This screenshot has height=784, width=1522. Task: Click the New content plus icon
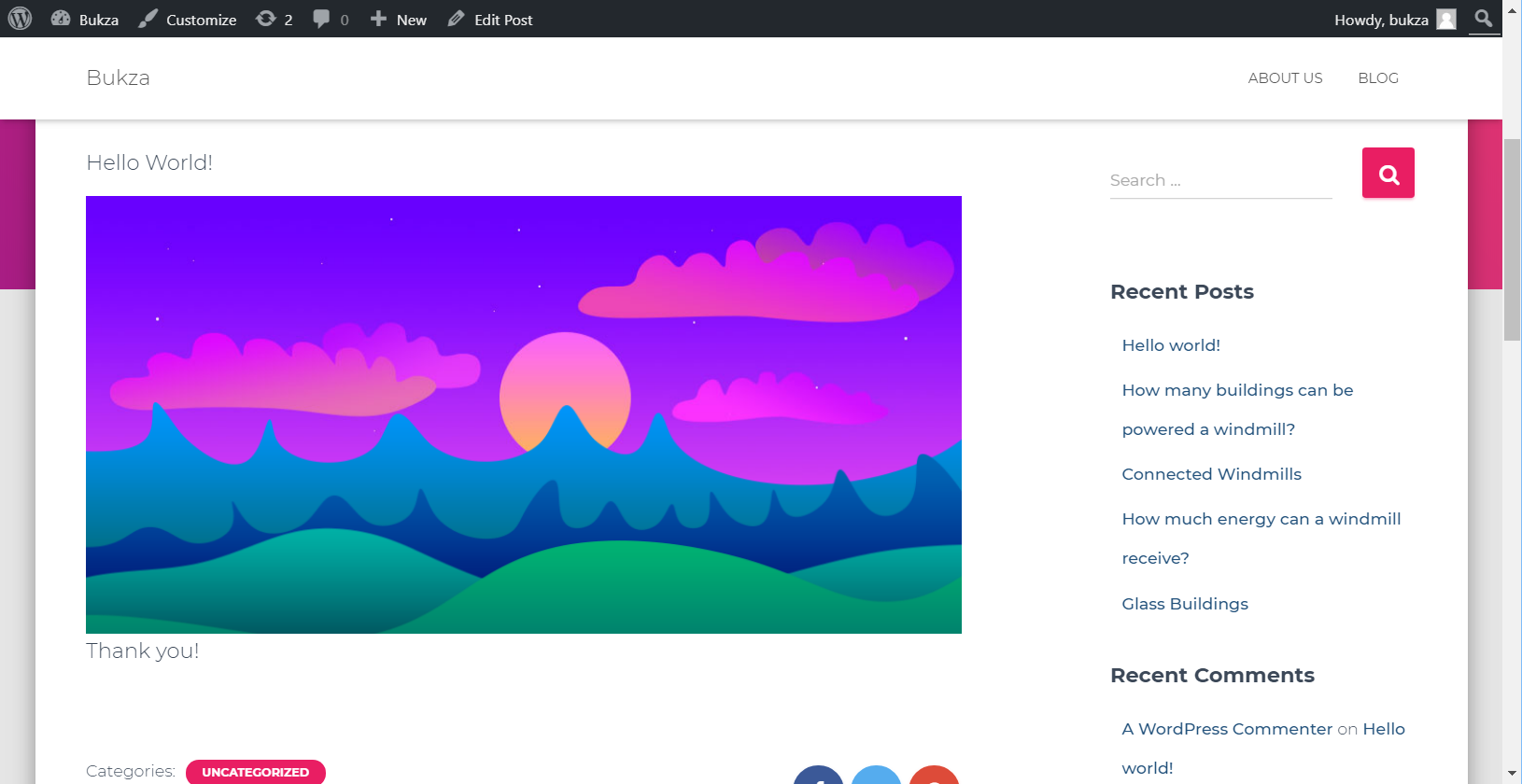(378, 19)
